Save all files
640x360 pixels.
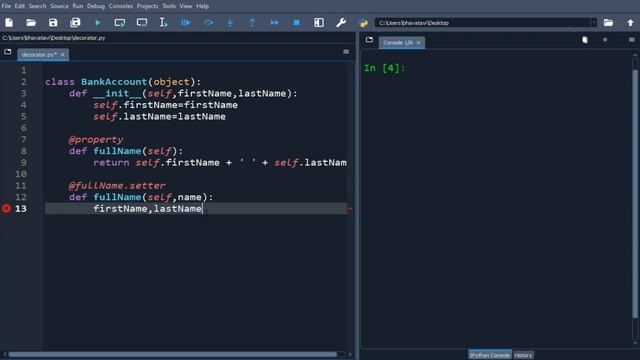(75, 23)
